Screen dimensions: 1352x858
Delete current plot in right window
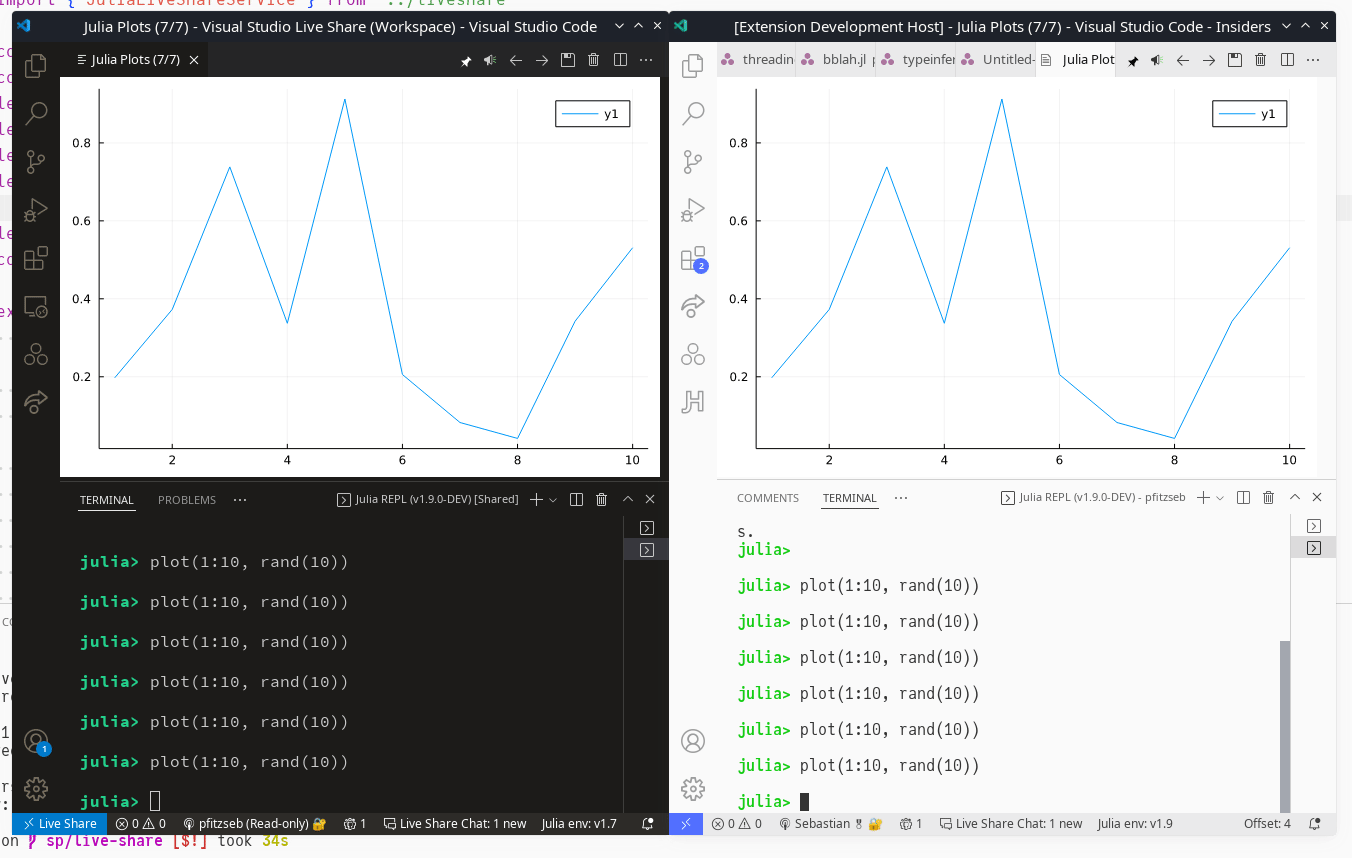coord(1261,61)
